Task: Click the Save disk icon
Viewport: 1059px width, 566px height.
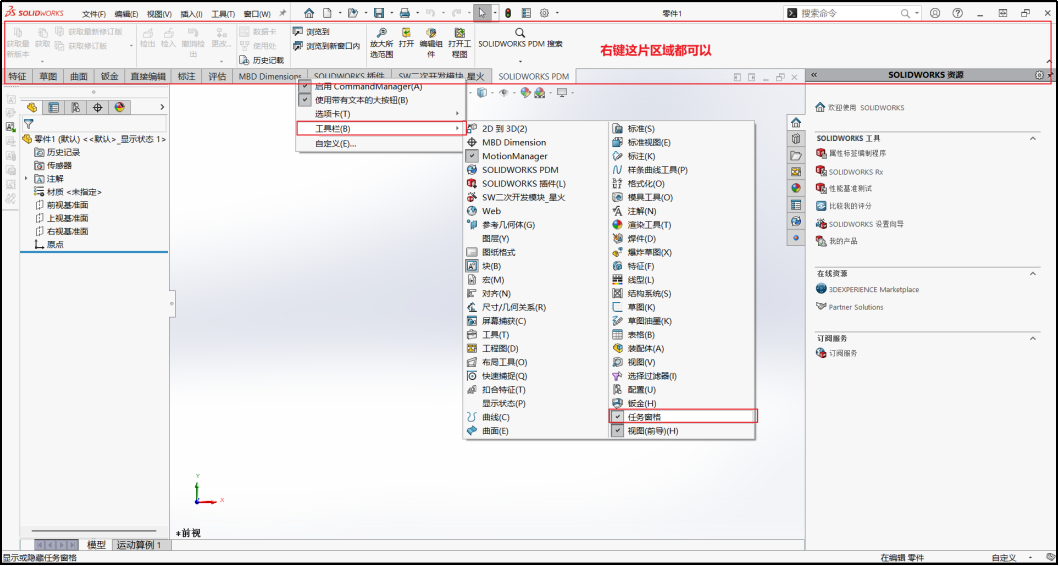Action: [x=379, y=13]
